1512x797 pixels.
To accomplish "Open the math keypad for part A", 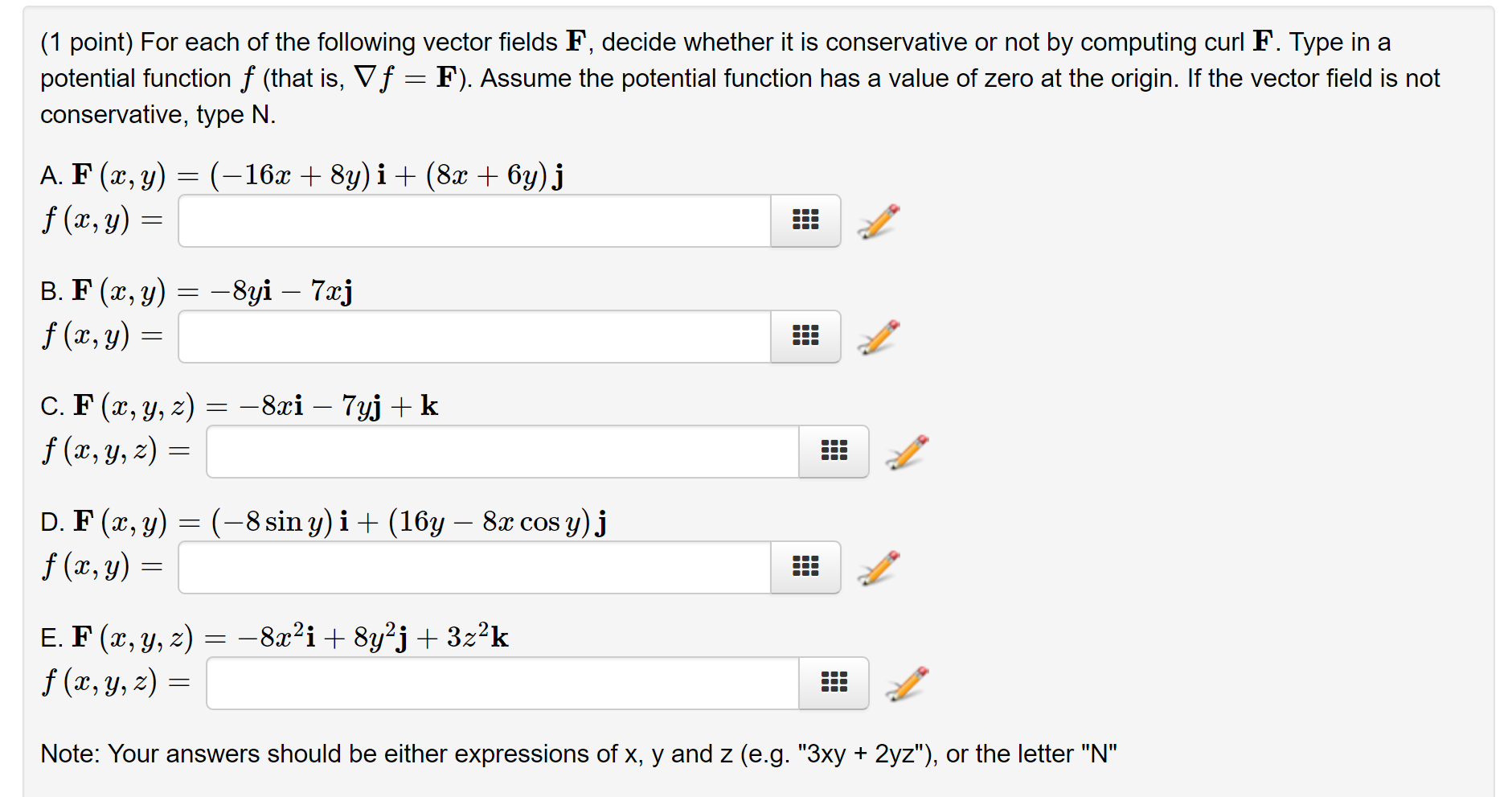I will [x=805, y=220].
